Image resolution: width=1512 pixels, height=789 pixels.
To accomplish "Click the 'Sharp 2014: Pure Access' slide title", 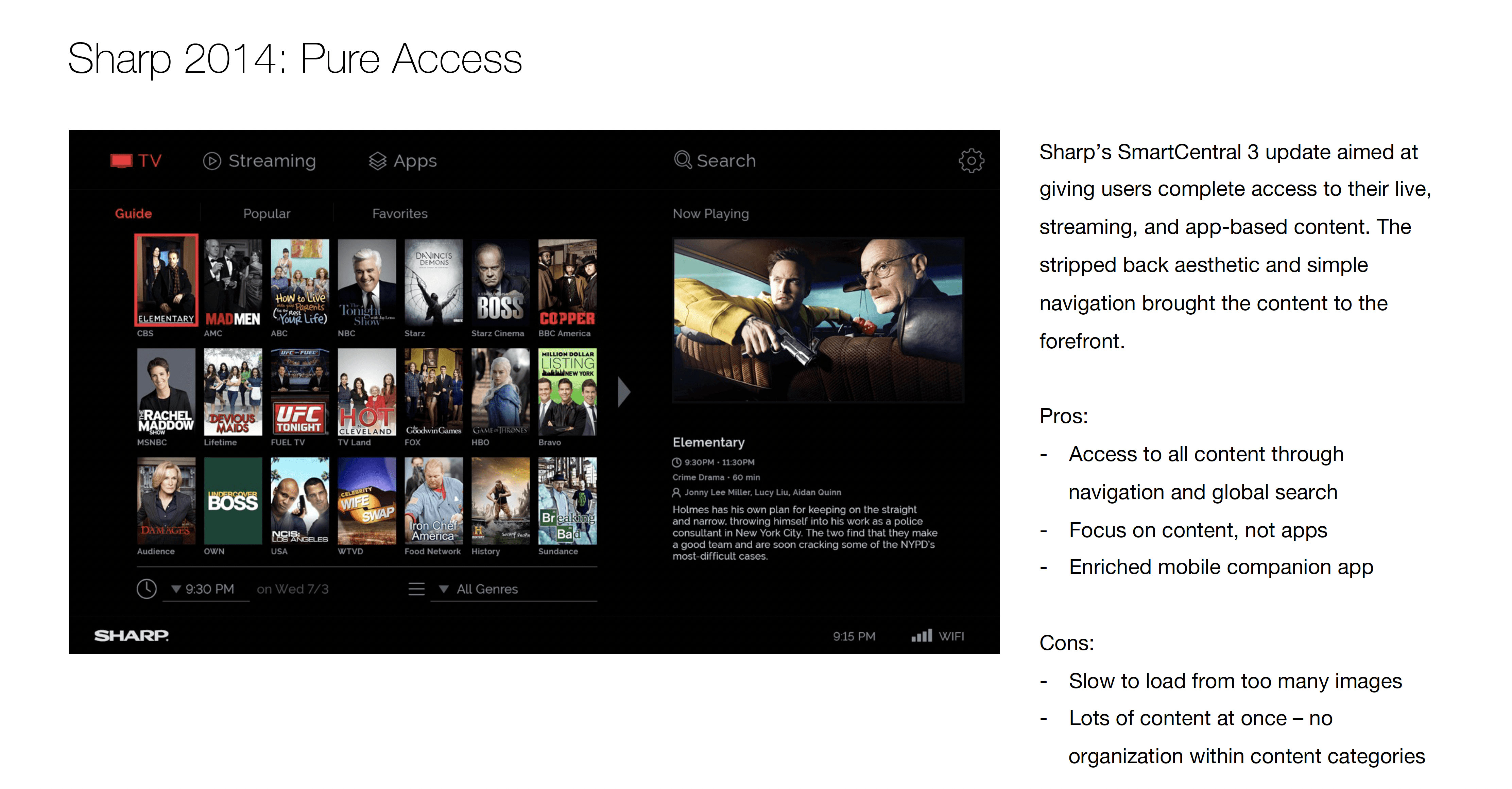I will point(295,60).
